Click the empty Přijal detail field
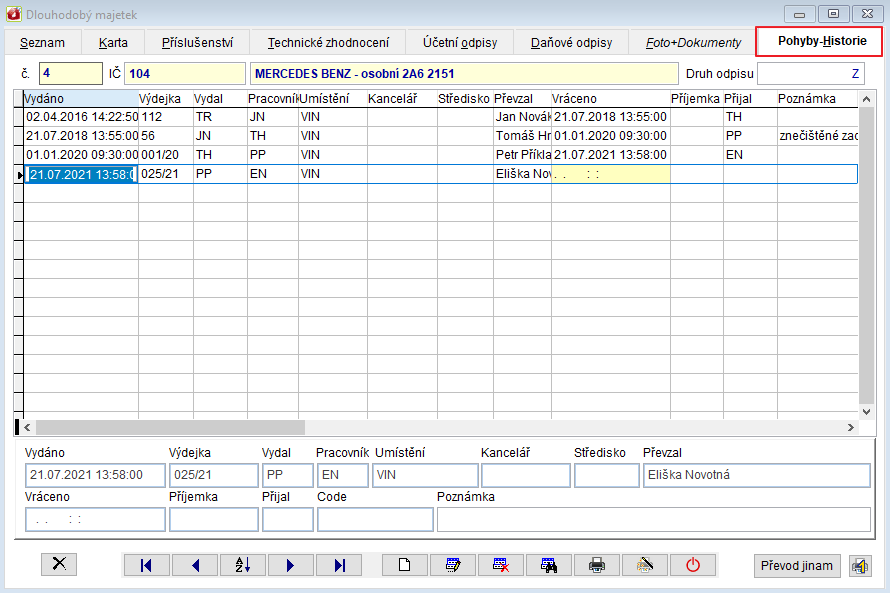The width and height of the screenshot is (890, 593). click(288, 519)
